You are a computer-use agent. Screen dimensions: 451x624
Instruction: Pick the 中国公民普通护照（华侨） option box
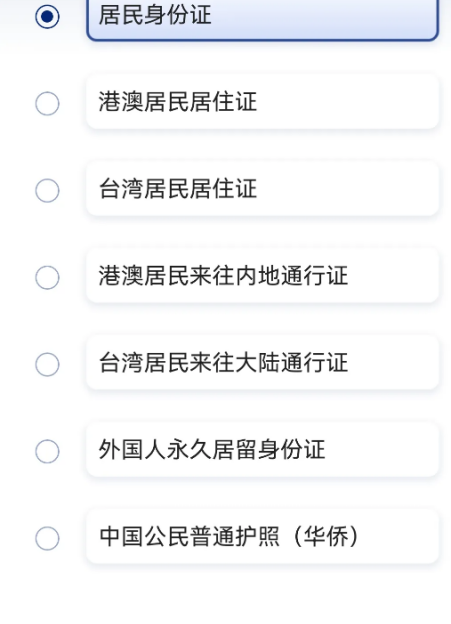tap(263, 536)
